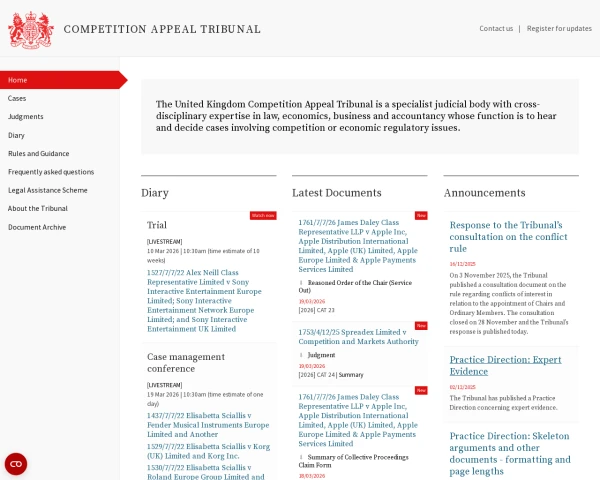The height and width of the screenshot is (480, 600).
Task: Click the Competition Appeal Tribunal title
Action: click(162, 29)
